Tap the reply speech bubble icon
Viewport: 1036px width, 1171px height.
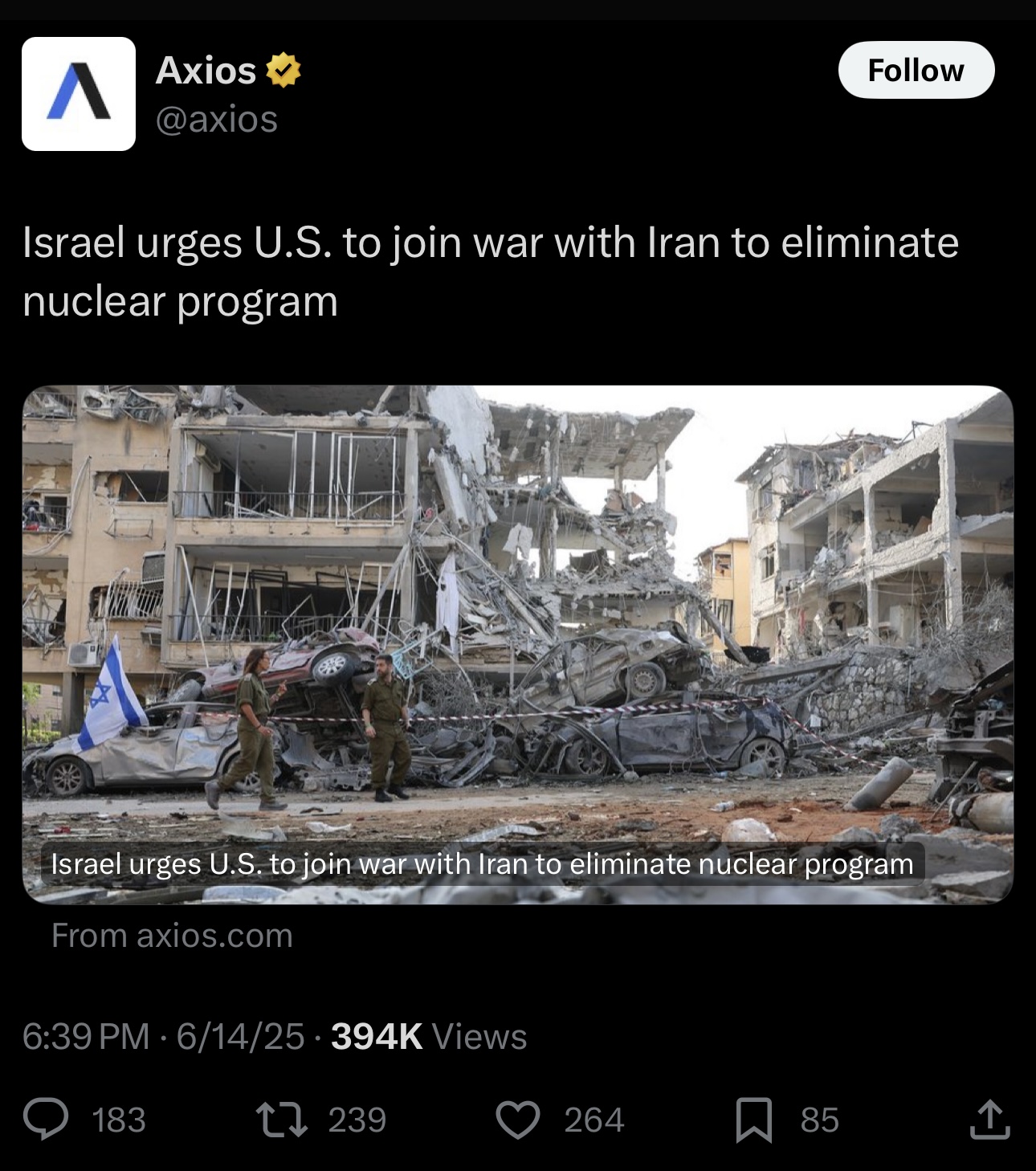point(46,1120)
